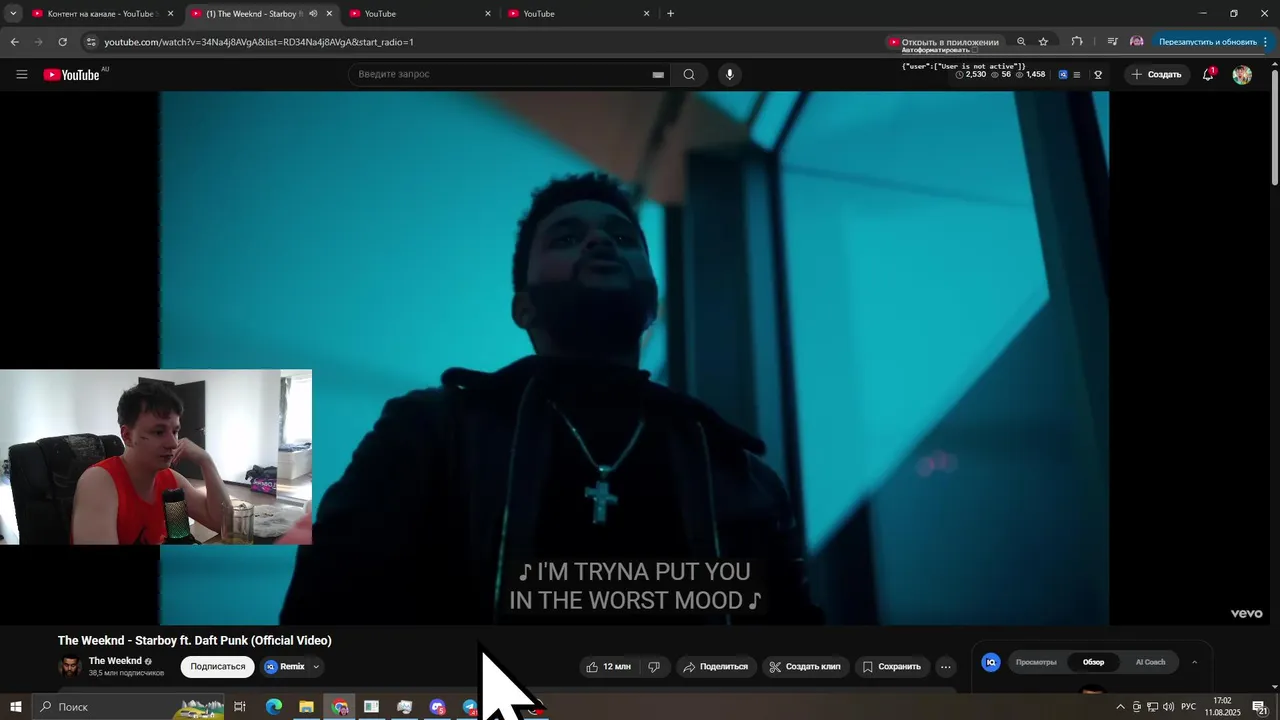Open the Windows Start menu

point(16,707)
